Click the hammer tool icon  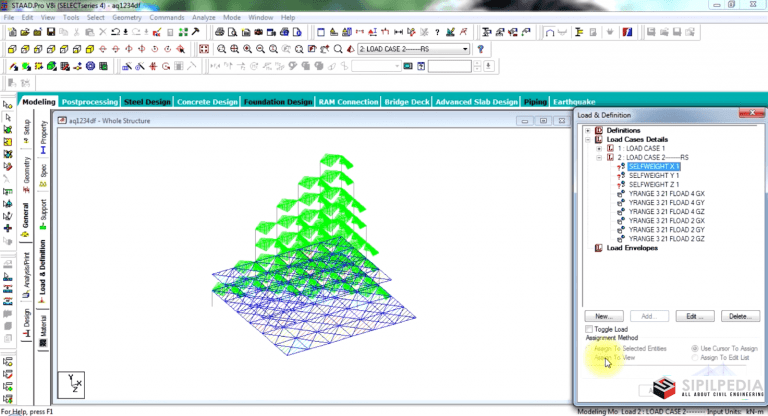click(195, 32)
